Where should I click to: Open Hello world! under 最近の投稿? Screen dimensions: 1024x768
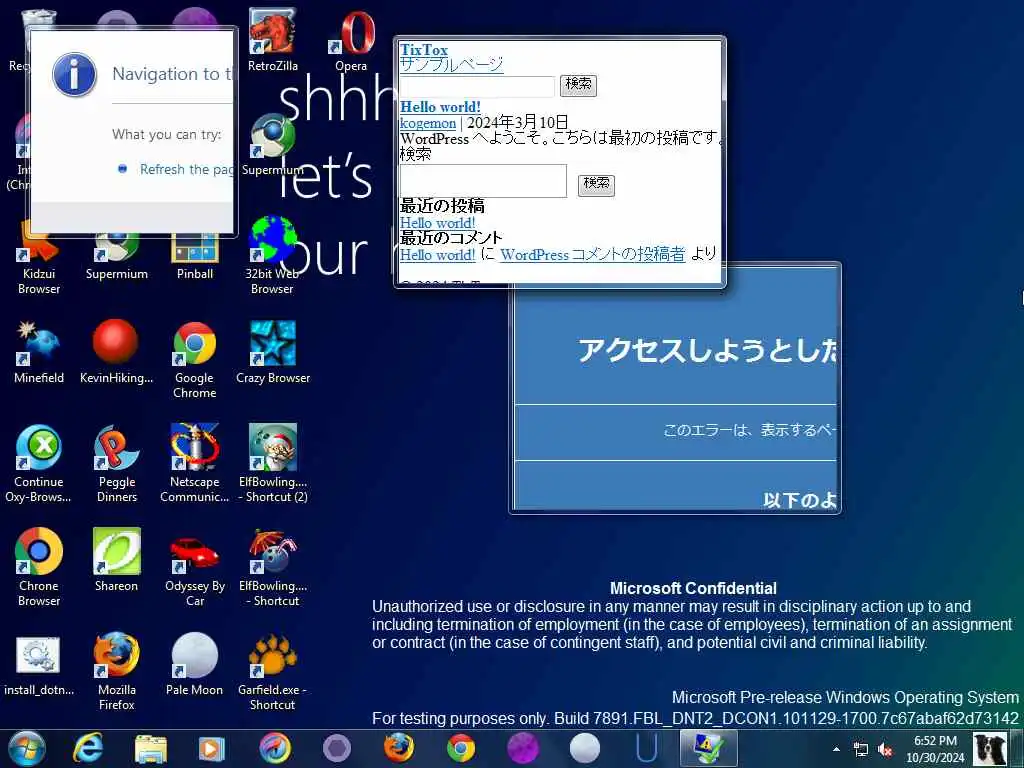tap(438, 223)
